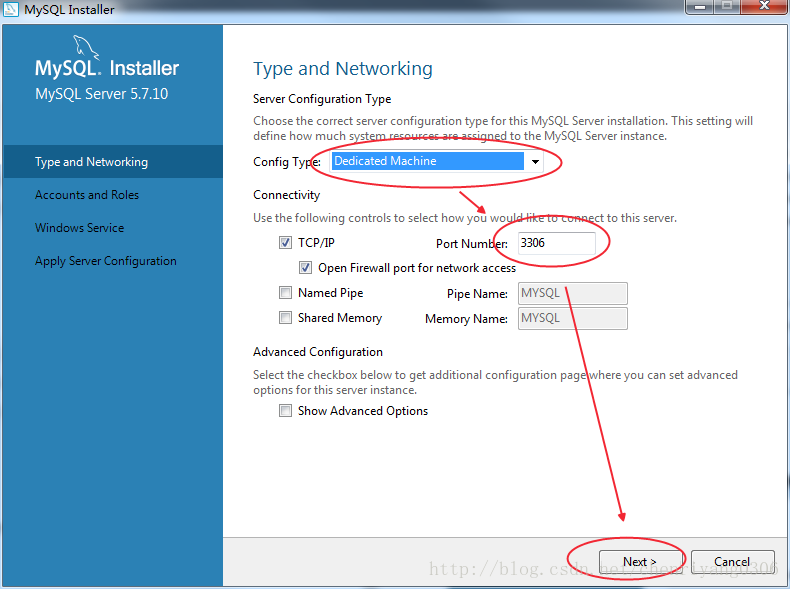Click the Memory Name field
Screen dimensions: 790x589
[573, 318]
